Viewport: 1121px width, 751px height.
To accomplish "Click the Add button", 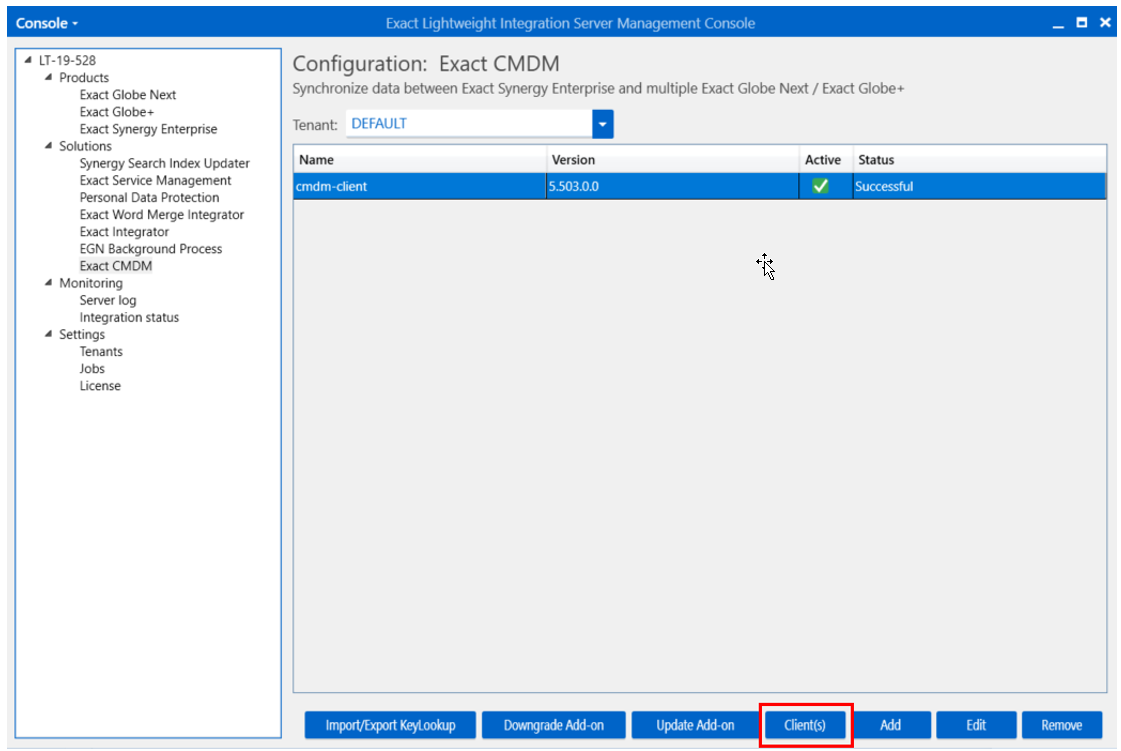I will (890, 725).
